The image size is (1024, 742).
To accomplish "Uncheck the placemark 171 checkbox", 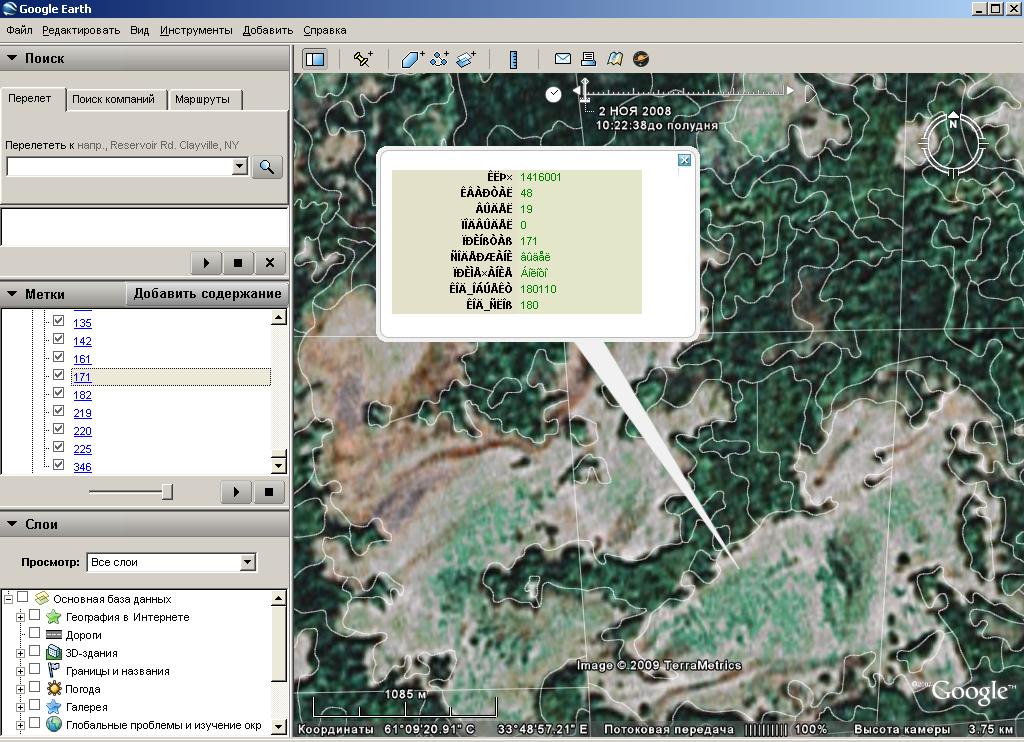I will (x=58, y=375).
